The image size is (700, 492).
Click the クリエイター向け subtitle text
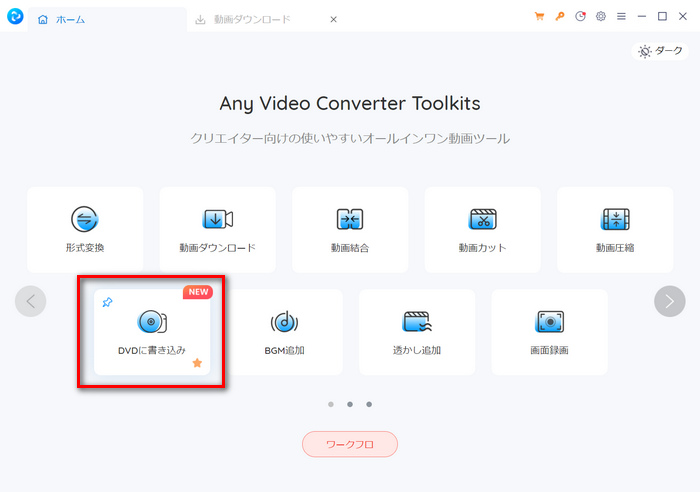[x=350, y=139]
